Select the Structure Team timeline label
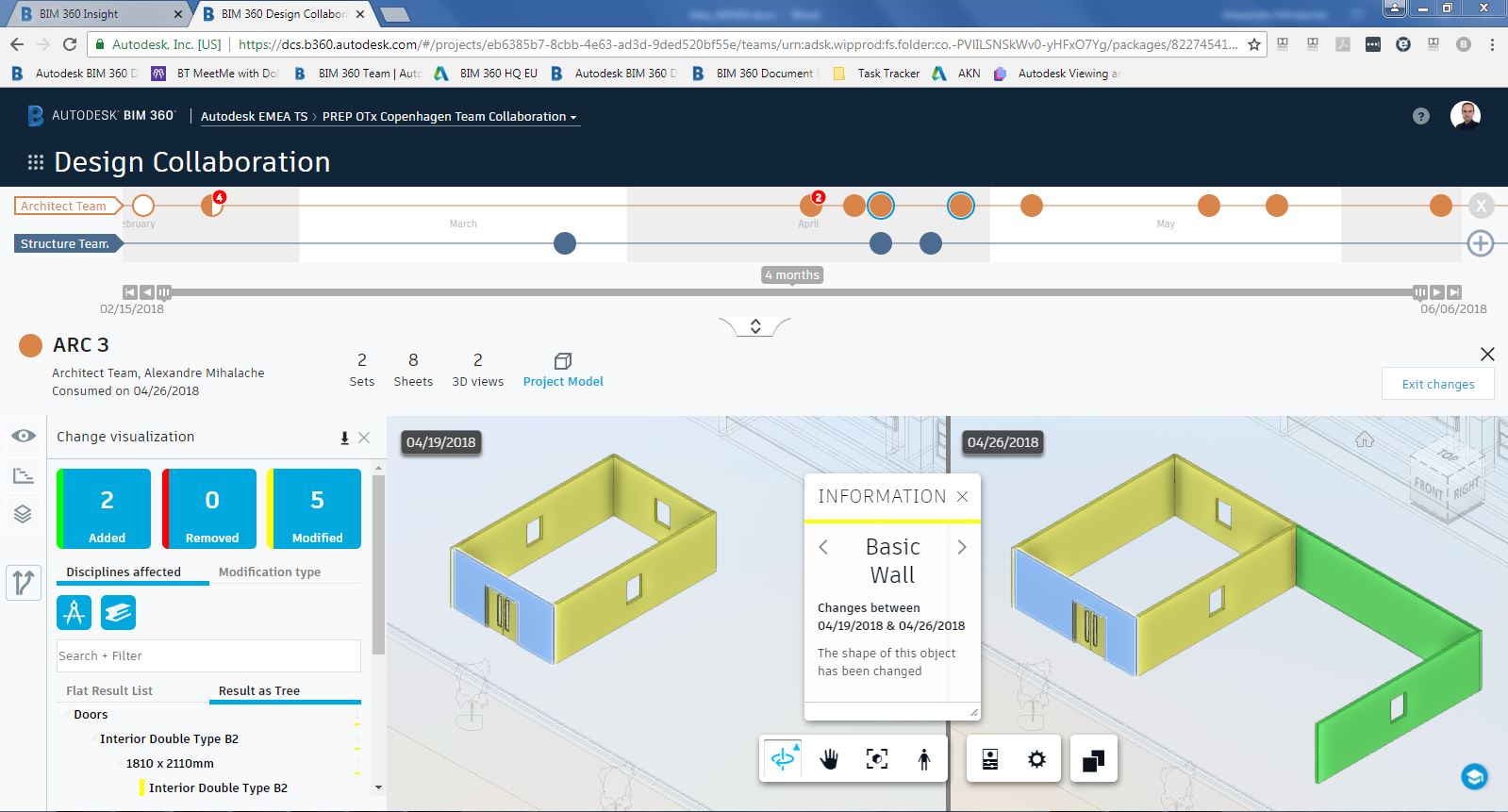 [68, 243]
